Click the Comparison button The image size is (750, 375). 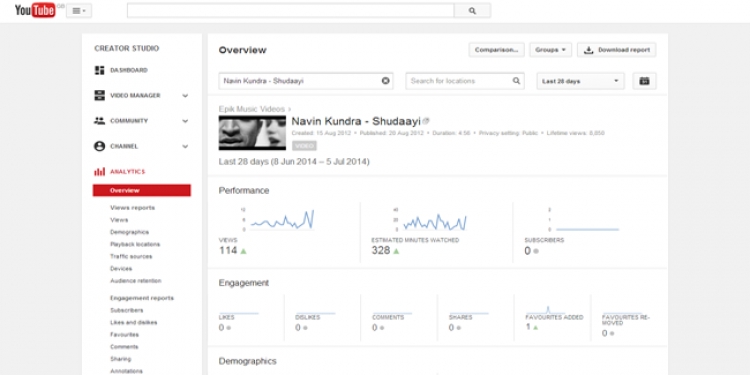496,50
